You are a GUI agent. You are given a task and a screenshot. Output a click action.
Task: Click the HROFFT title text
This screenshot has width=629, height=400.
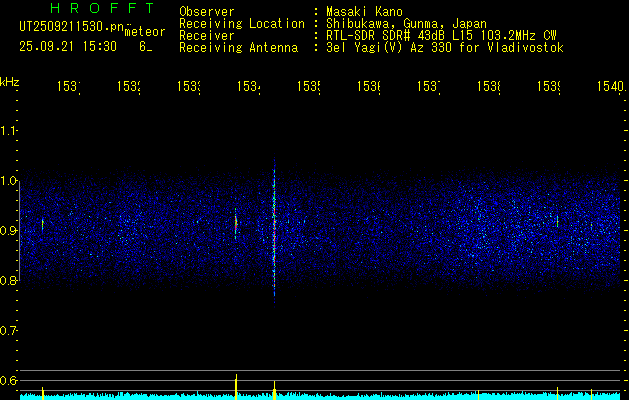[x=103, y=8]
